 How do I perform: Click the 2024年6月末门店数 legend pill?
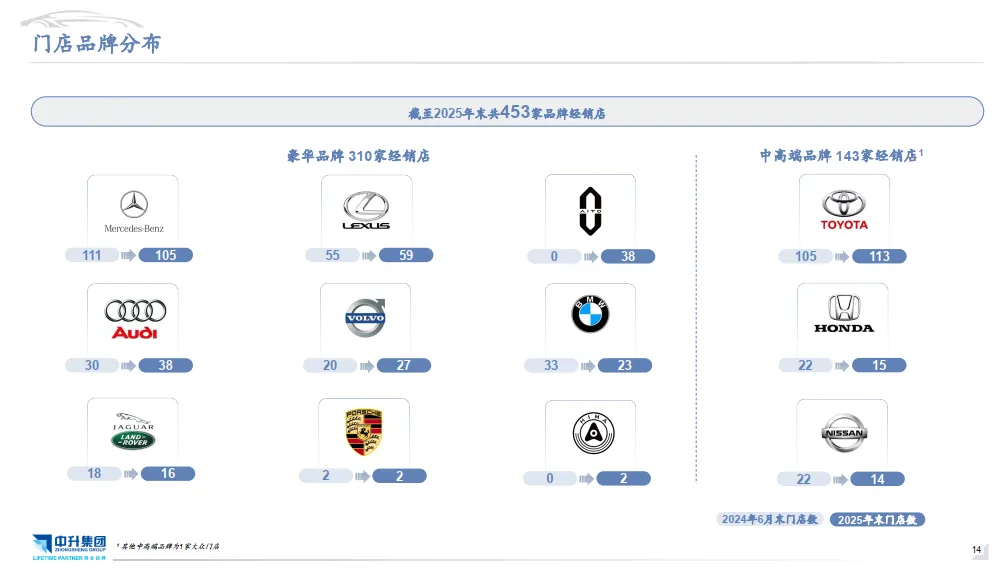(770, 519)
